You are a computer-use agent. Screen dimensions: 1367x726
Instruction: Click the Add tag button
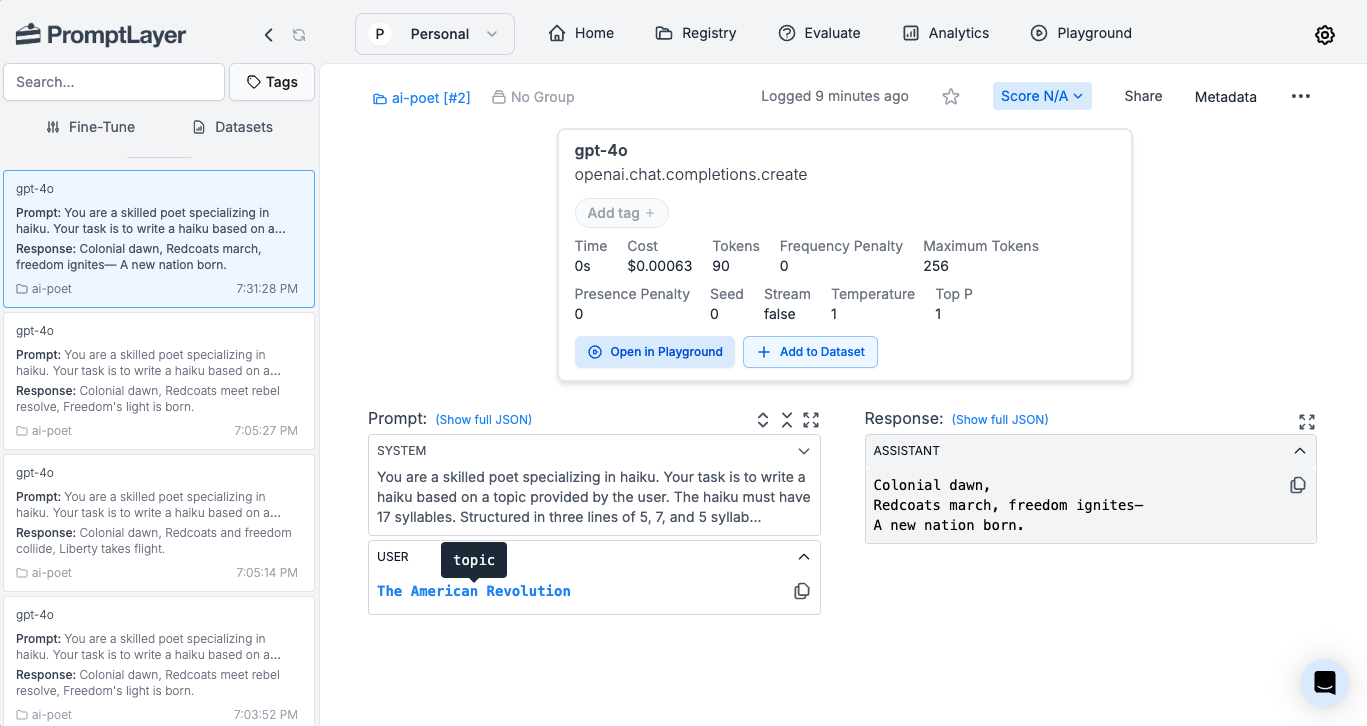click(621, 213)
